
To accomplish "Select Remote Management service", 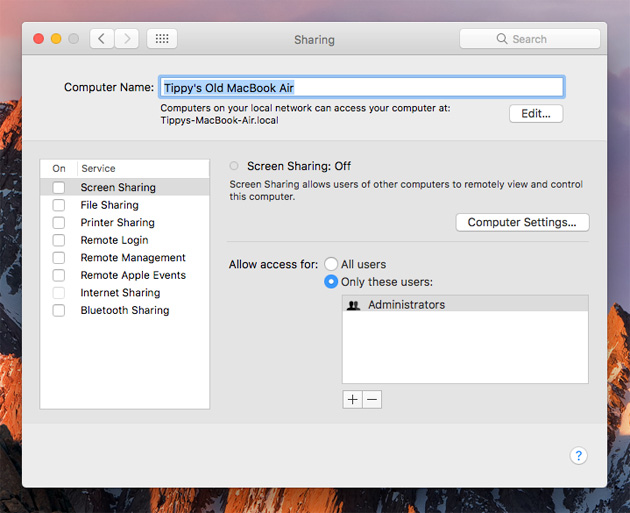I will (125, 258).
